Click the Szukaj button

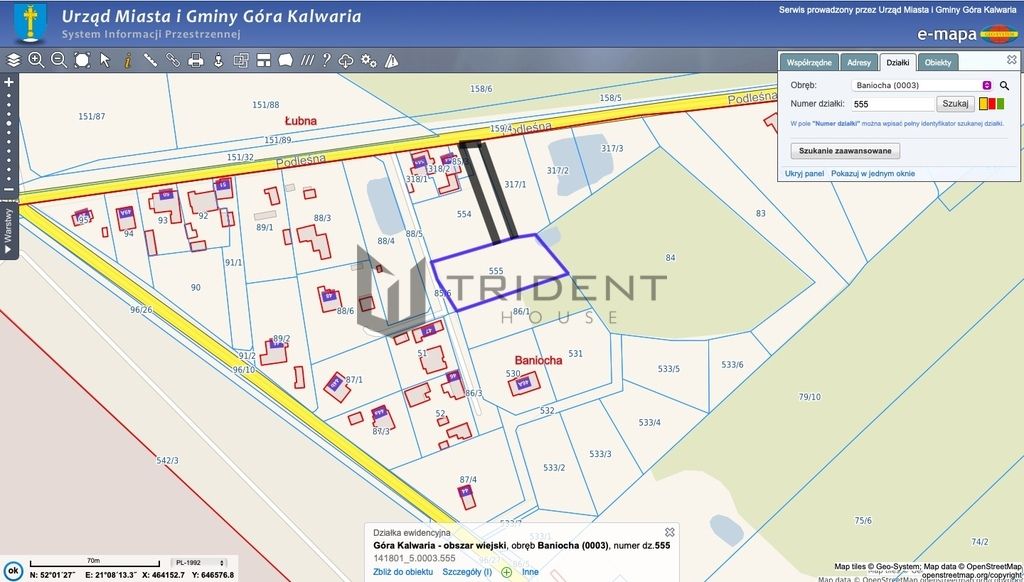[x=955, y=104]
